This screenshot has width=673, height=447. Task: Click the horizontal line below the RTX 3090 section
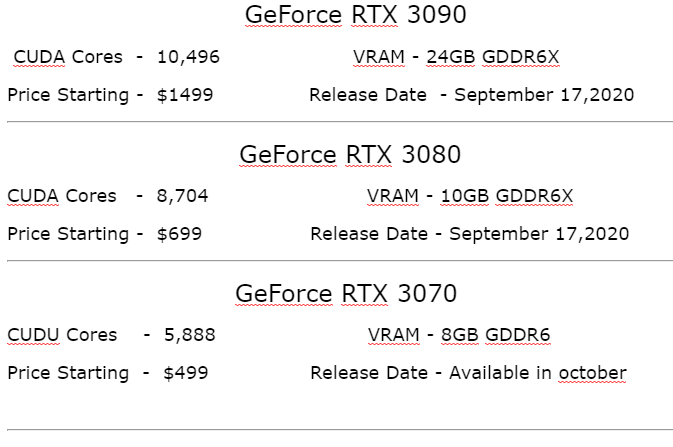click(340, 122)
